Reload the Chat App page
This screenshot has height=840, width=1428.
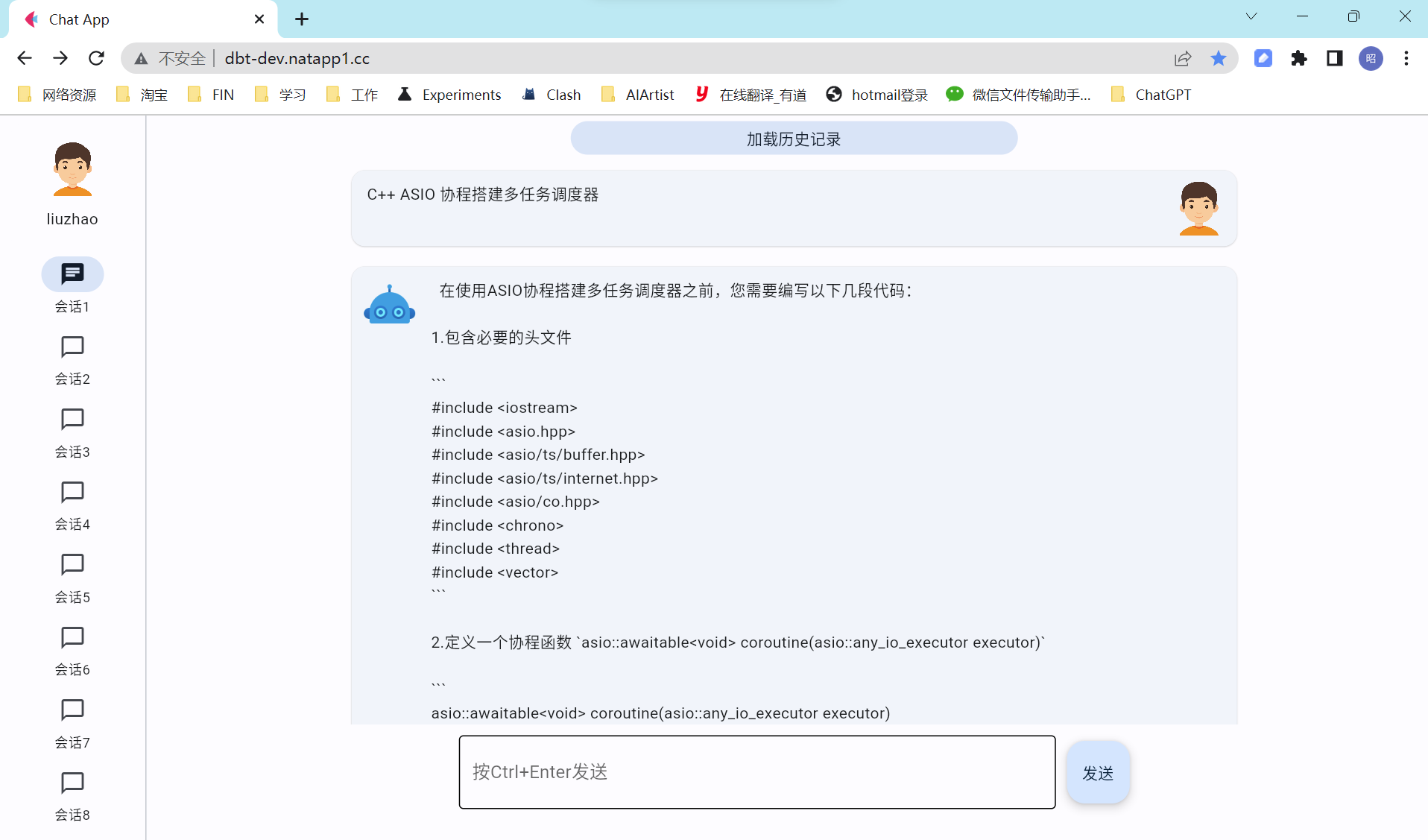[x=96, y=58]
